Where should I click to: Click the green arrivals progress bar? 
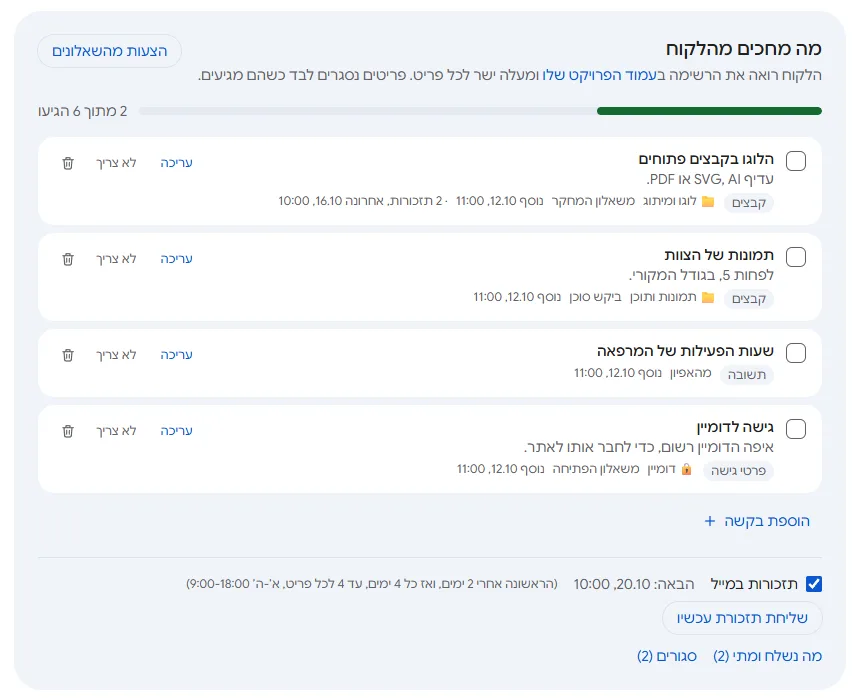pyautogui.click(x=709, y=111)
